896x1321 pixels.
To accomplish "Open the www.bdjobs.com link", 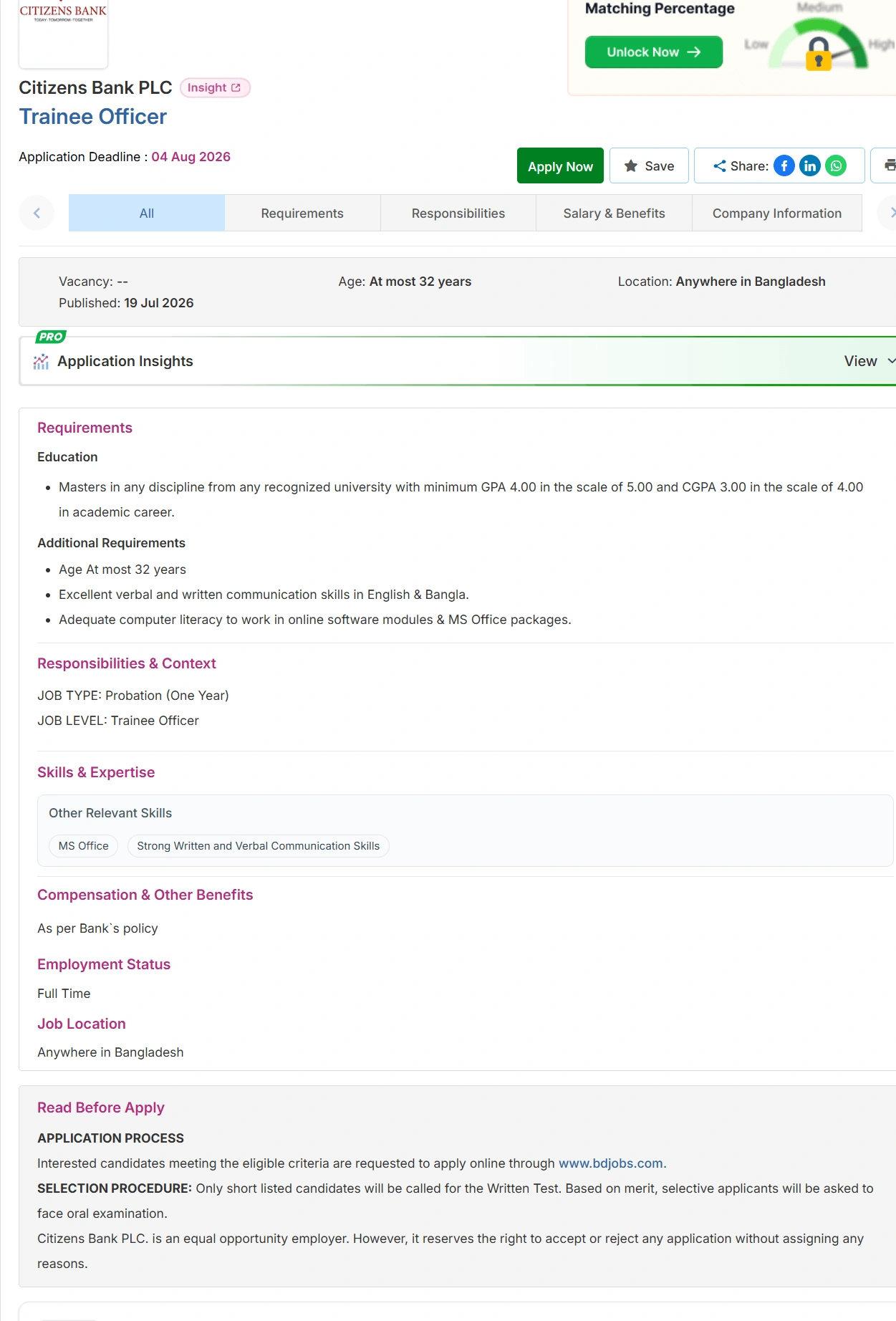I will click(x=612, y=1163).
